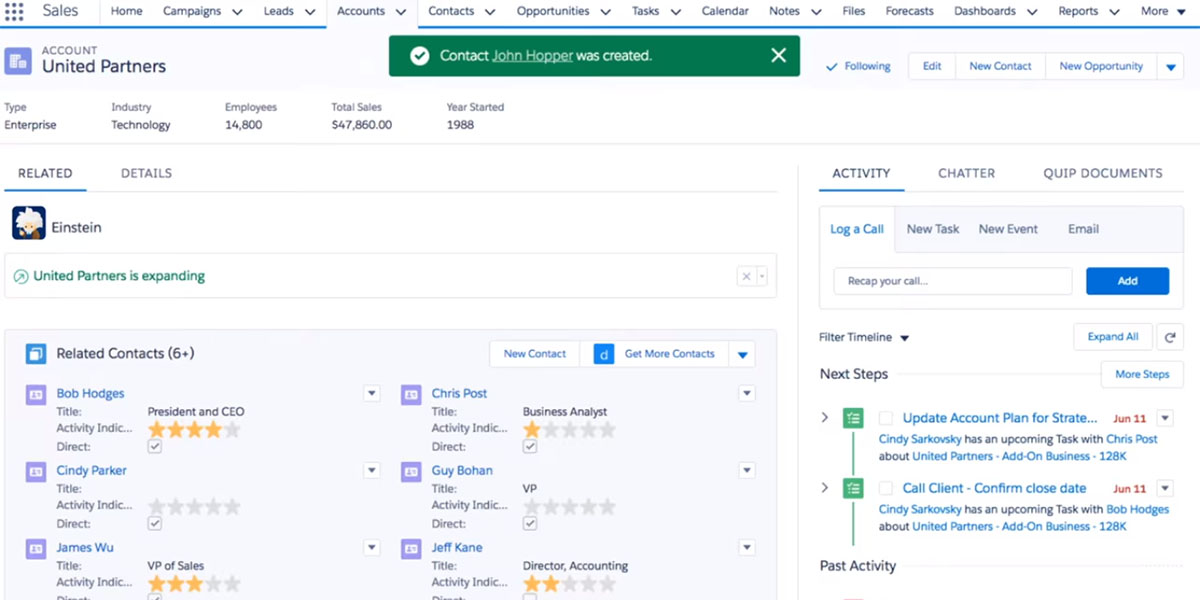Image resolution: width=1200 pixels, height=600 pixels.
Task: Switch to the Chatter tab
Action: point(966,173)
